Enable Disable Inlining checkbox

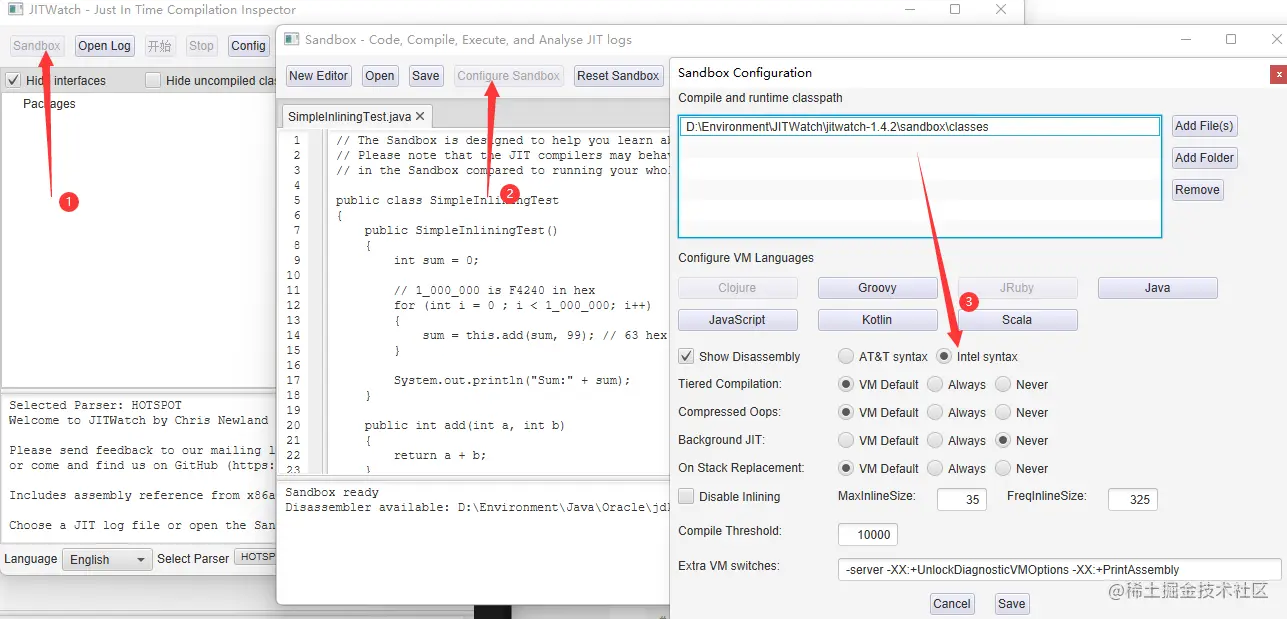pyautogui.click(x=686, y=496)
